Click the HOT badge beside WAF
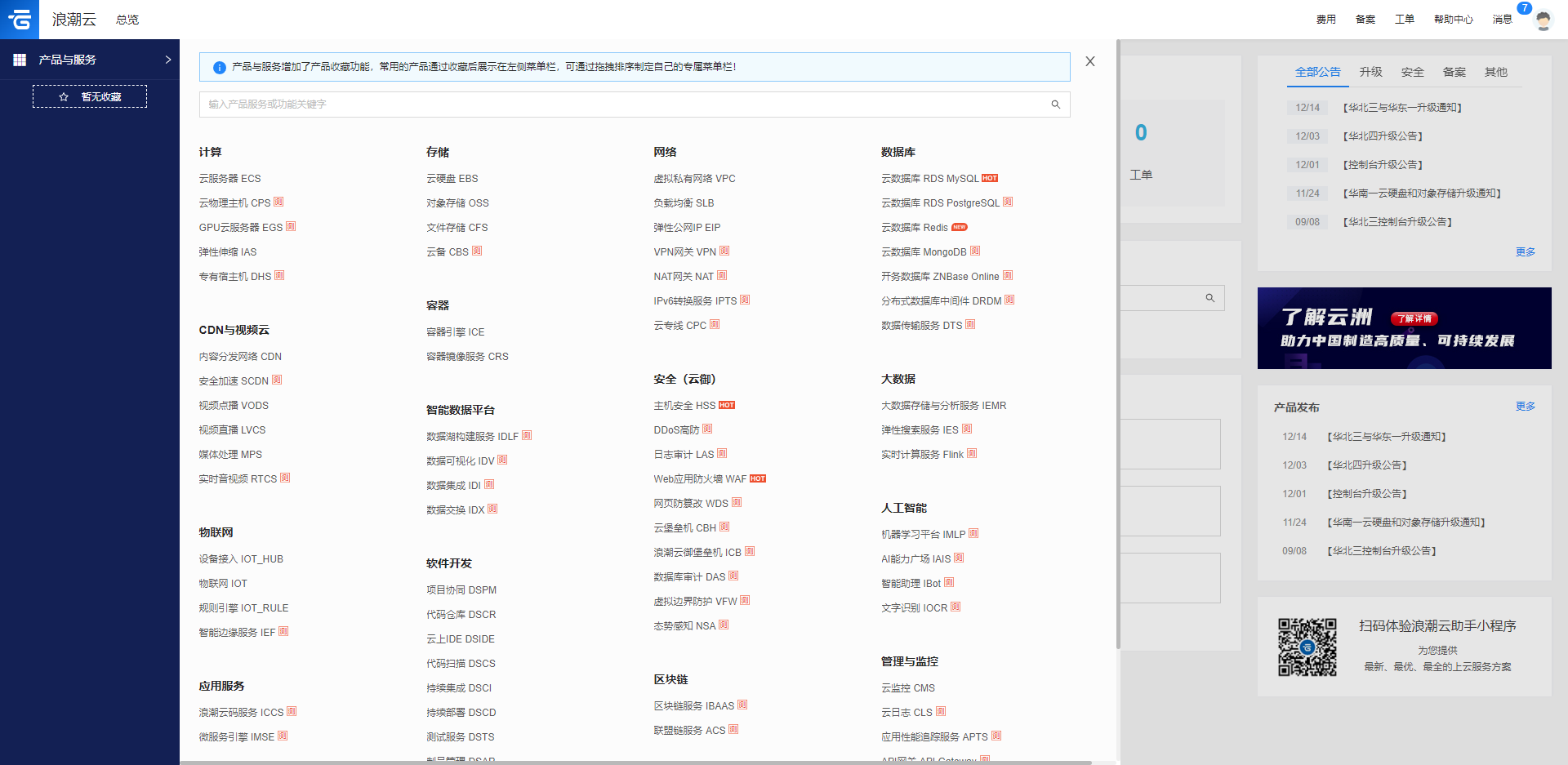This screenshot has width=1568, height=765. point(758,478)
